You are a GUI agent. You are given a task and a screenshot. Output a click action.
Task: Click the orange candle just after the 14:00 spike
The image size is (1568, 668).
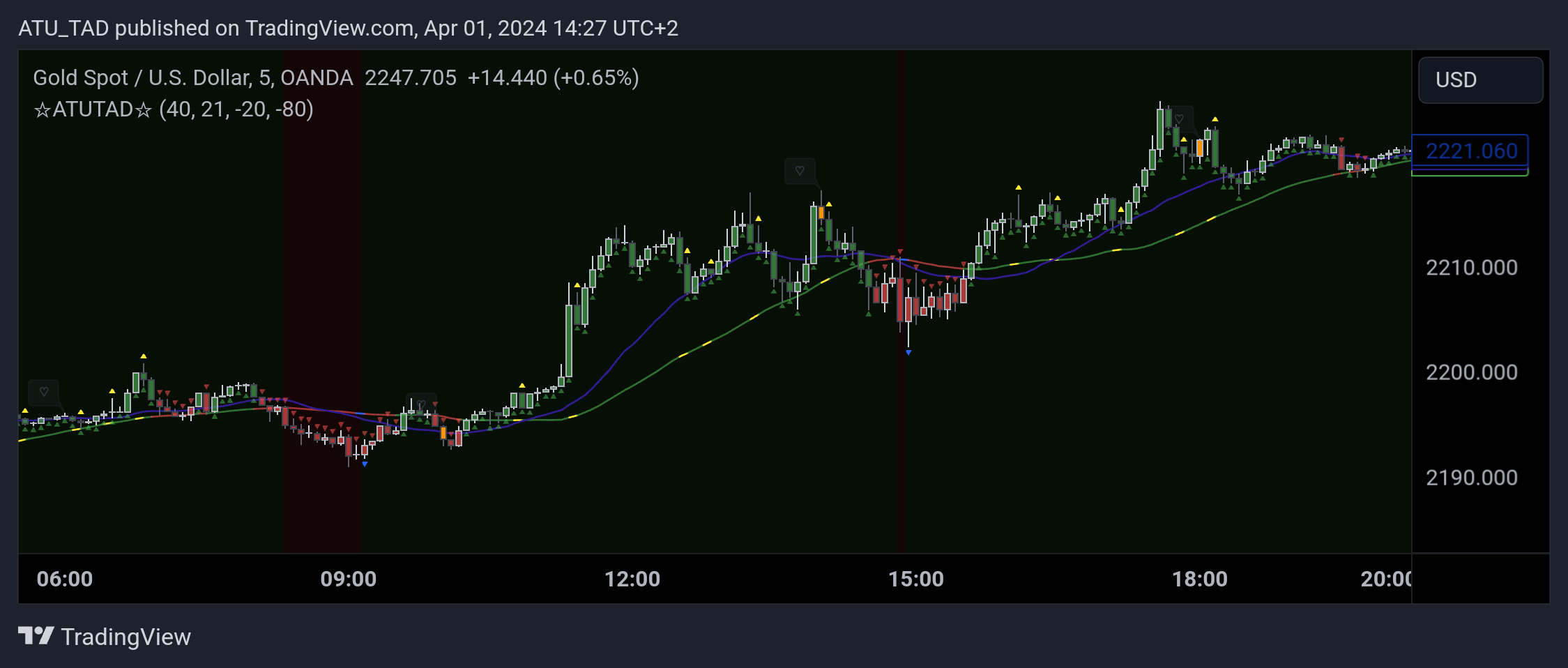[x=821, y=213]
